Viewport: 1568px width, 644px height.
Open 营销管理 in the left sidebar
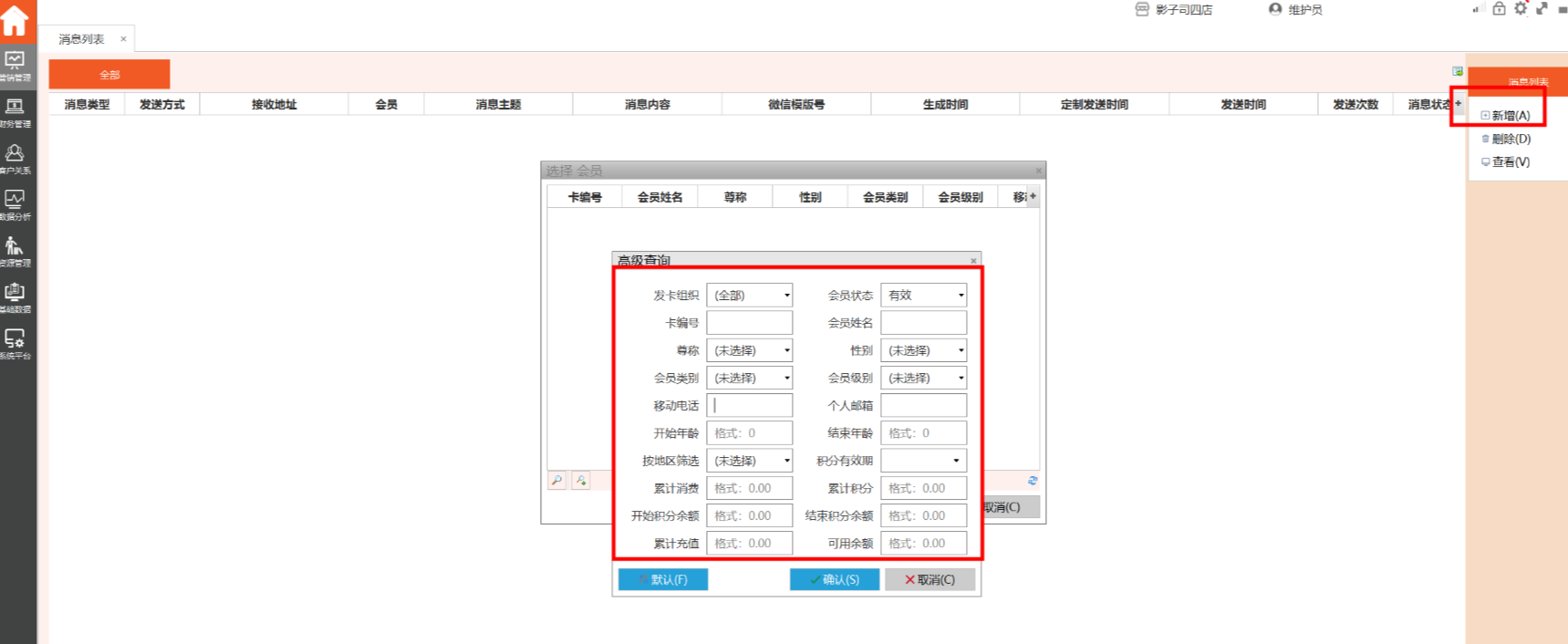[x=16, y=66]
